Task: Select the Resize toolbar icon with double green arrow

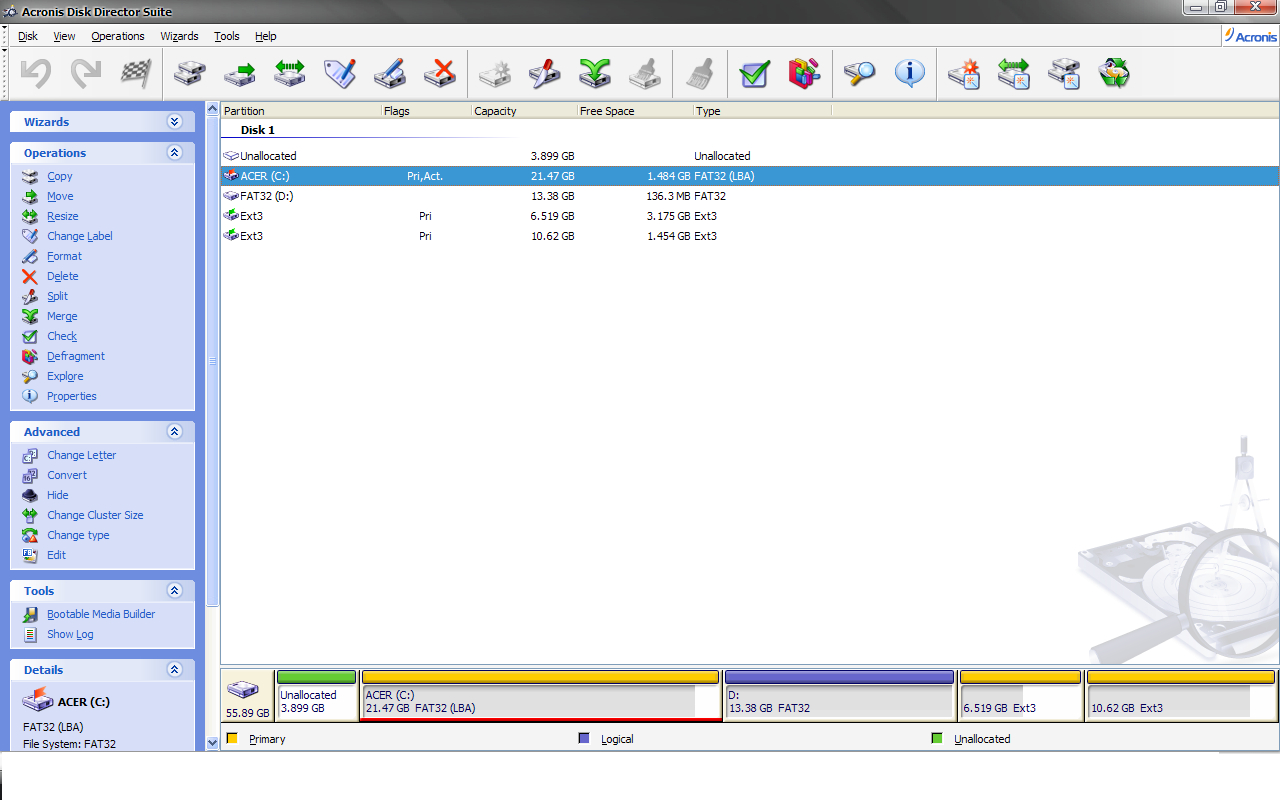Action: [x=290, y=73]
